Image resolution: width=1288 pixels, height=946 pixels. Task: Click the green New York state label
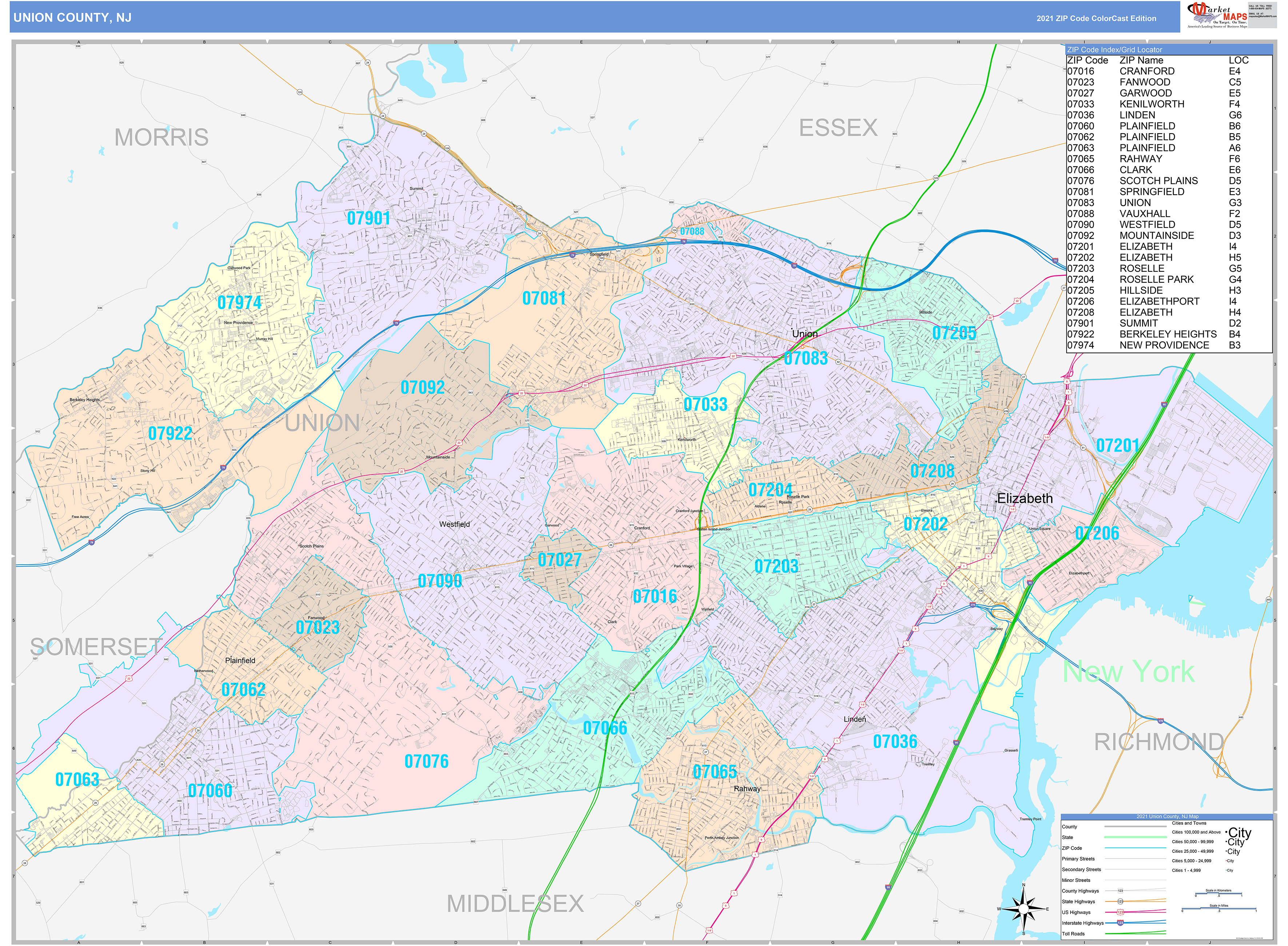[x=1128, y=672]
